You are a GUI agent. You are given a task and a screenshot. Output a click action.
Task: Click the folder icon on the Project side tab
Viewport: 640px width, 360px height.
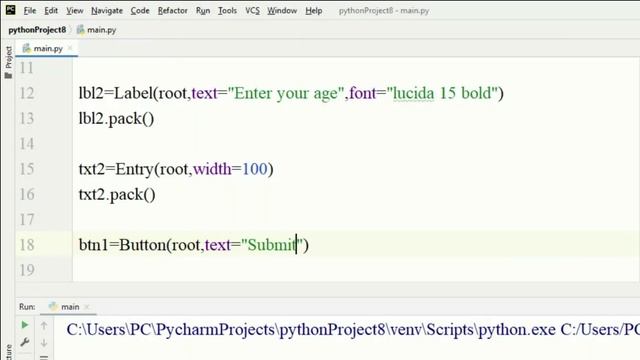click(x=8, y=76)
